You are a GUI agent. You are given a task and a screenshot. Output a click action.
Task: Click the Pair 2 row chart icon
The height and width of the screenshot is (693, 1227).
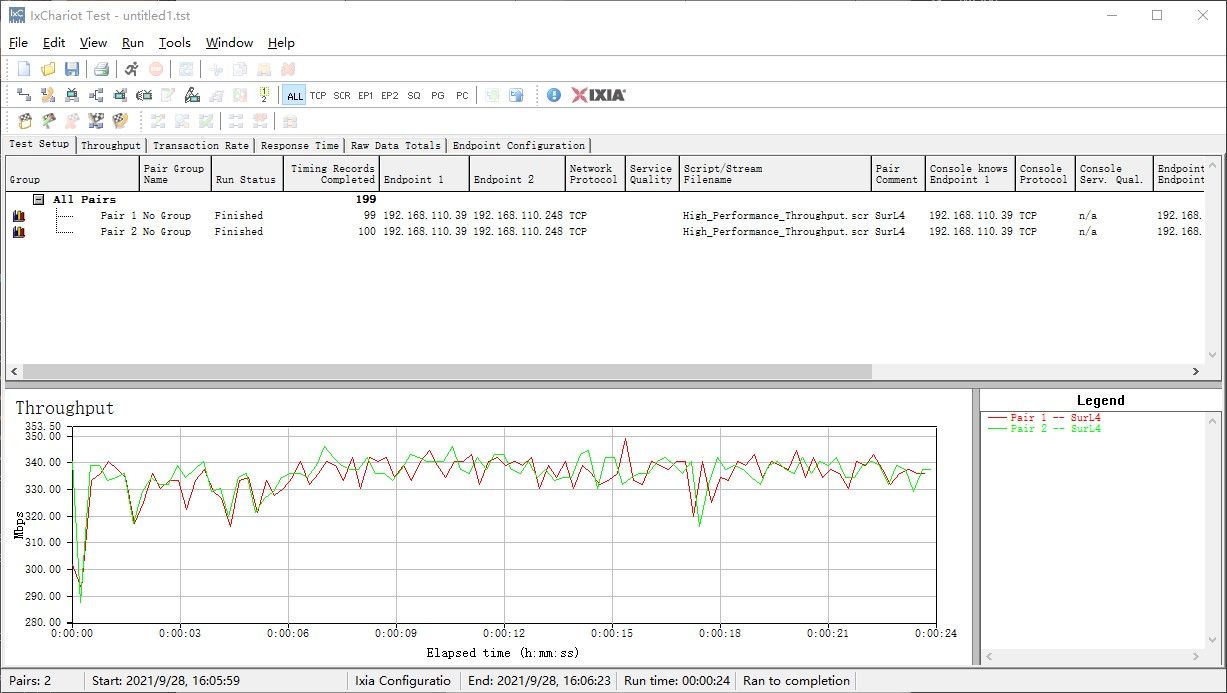click(x=19, y=232)
